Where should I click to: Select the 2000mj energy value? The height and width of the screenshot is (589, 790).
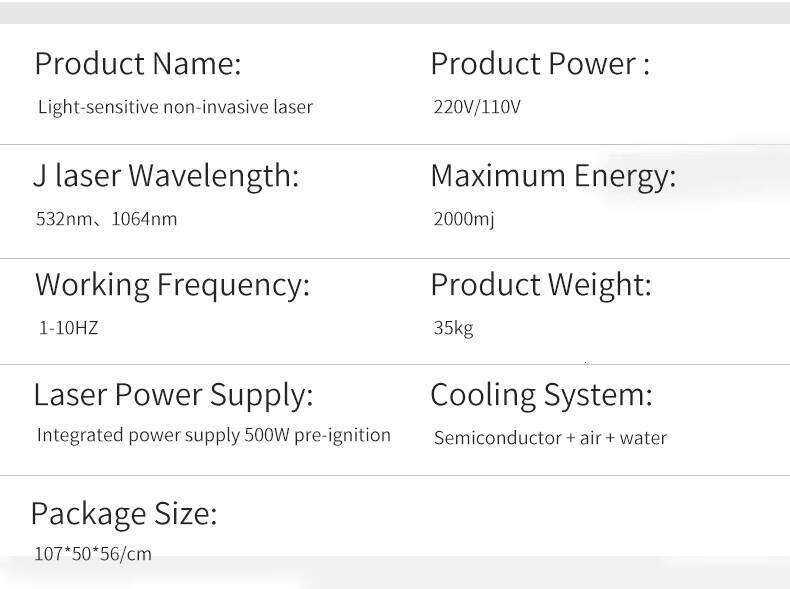(x=464, y=219)
